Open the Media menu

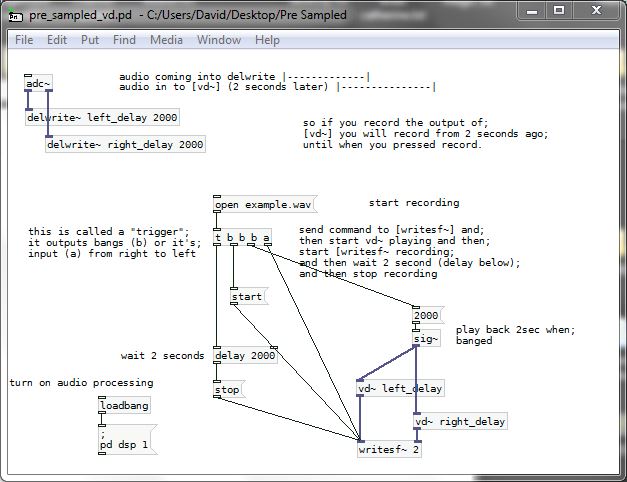click(166, 40)
